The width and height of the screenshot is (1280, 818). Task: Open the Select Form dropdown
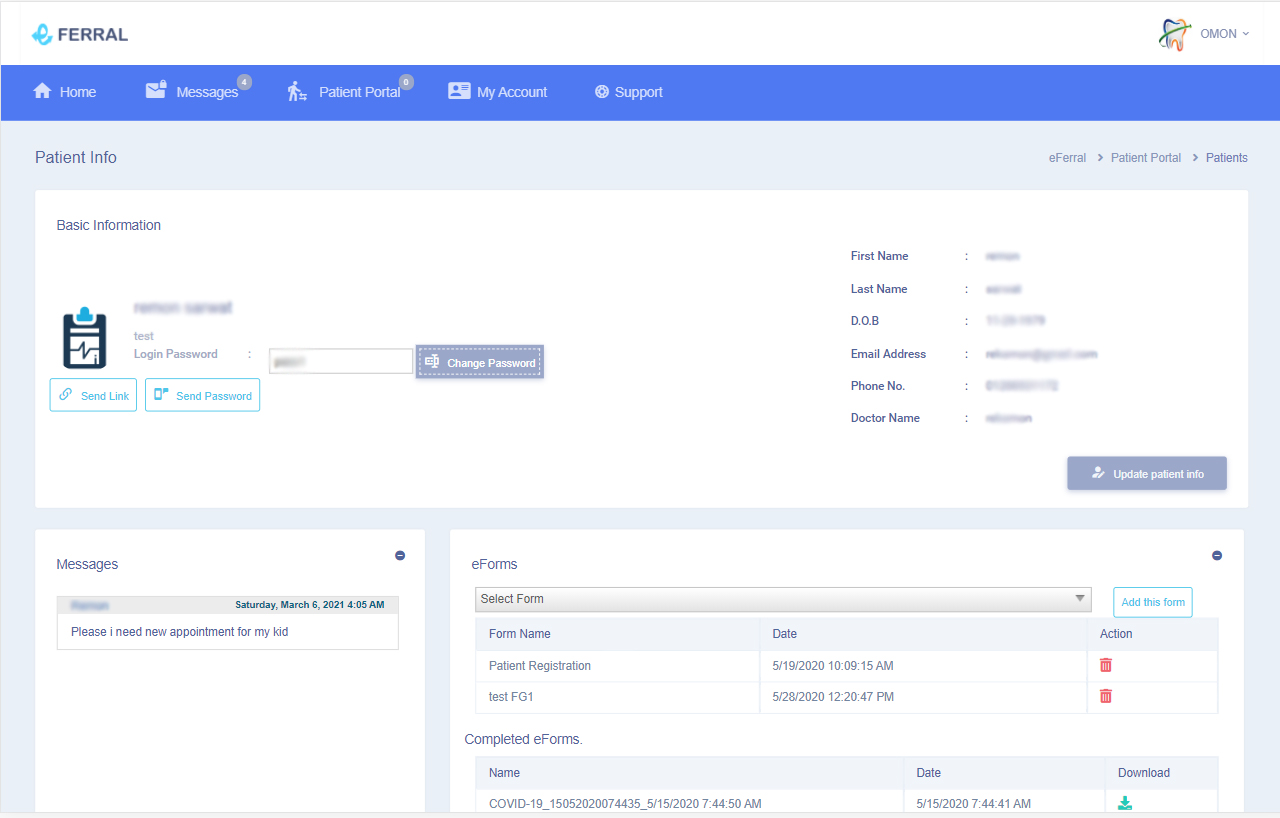tap(783, 599)
